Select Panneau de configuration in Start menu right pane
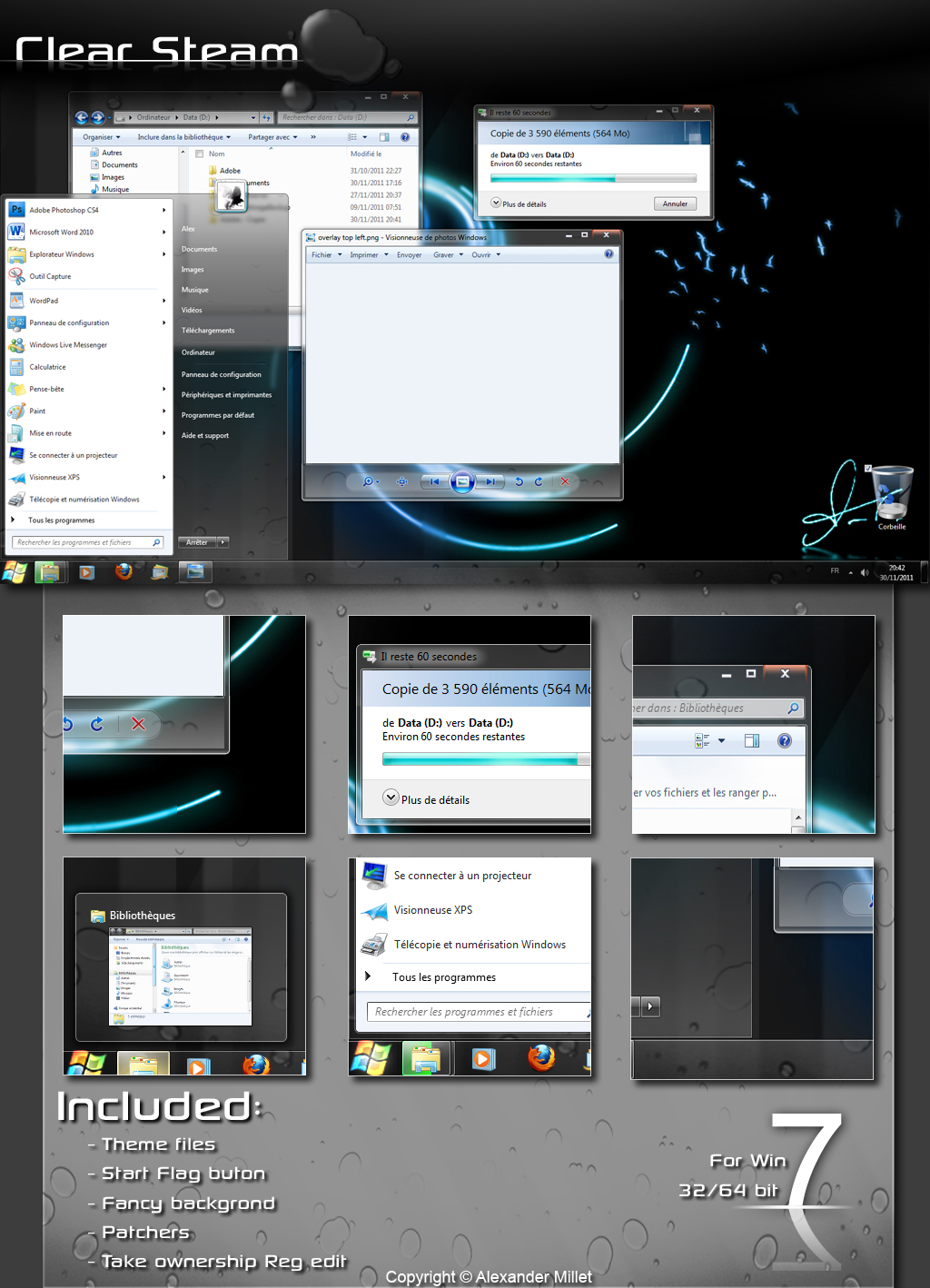 [x=222, y=374]
